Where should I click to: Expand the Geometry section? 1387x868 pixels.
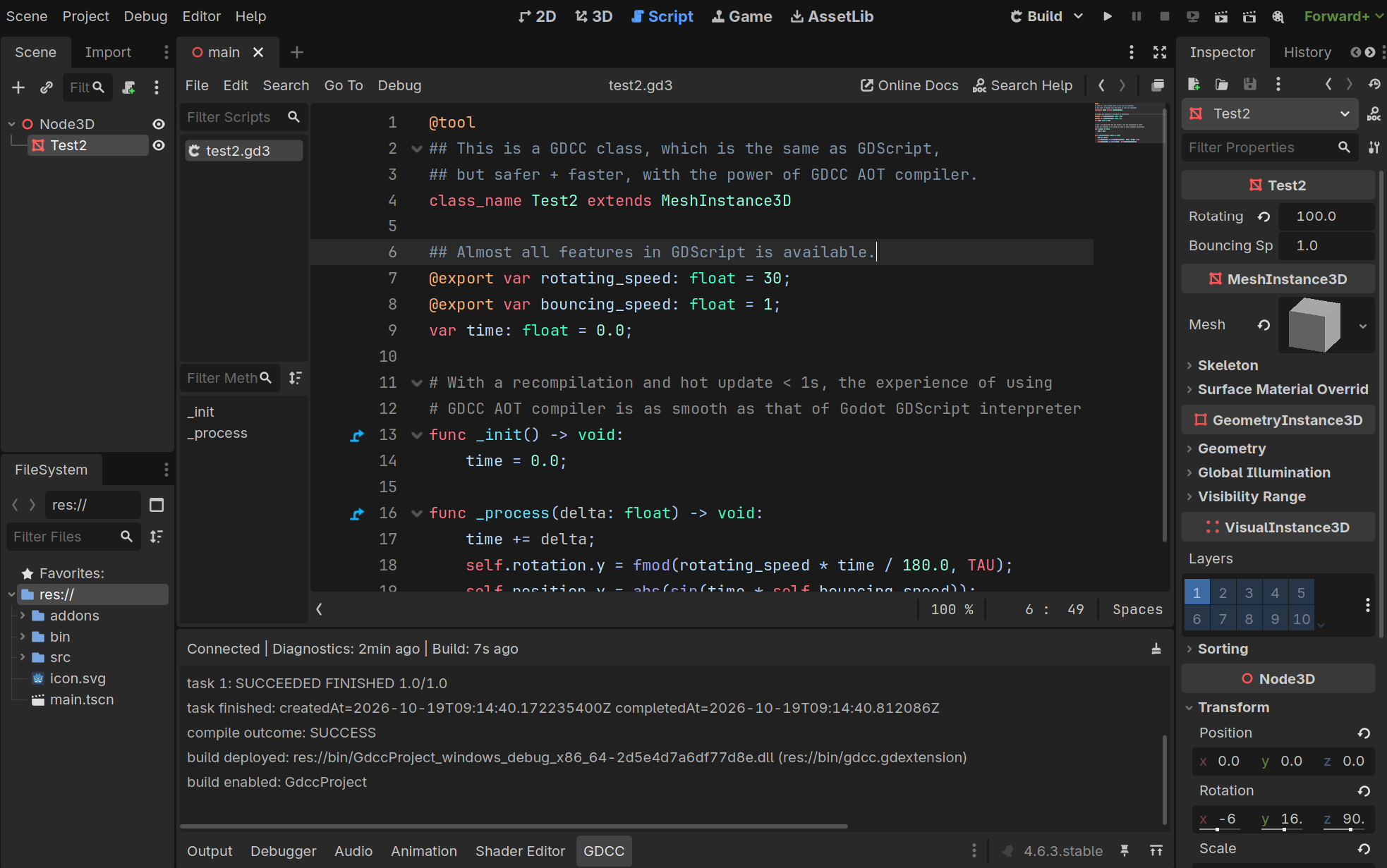[x=1232, y=448]
